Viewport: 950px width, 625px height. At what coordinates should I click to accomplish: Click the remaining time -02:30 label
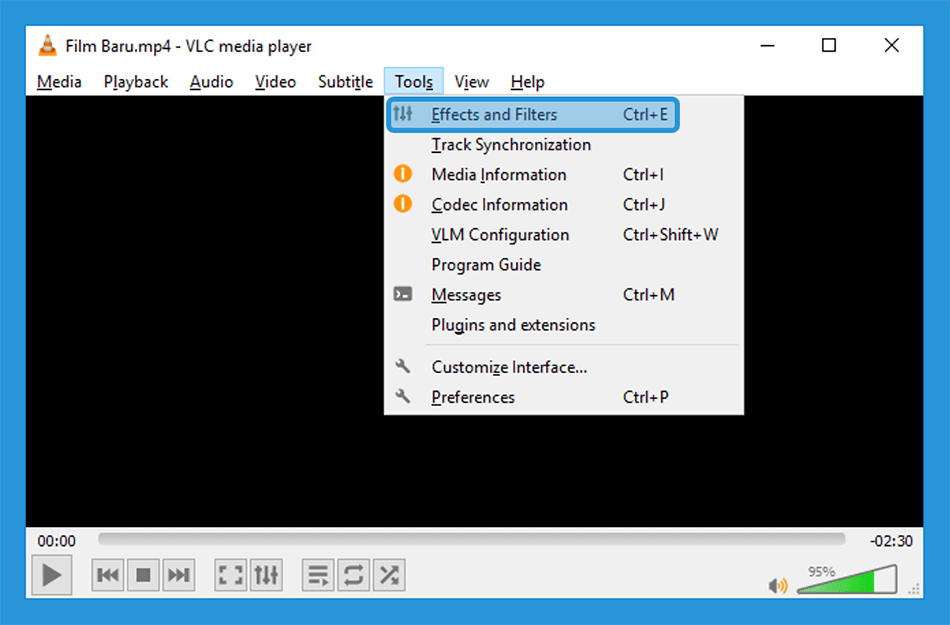tap(891, 541)
